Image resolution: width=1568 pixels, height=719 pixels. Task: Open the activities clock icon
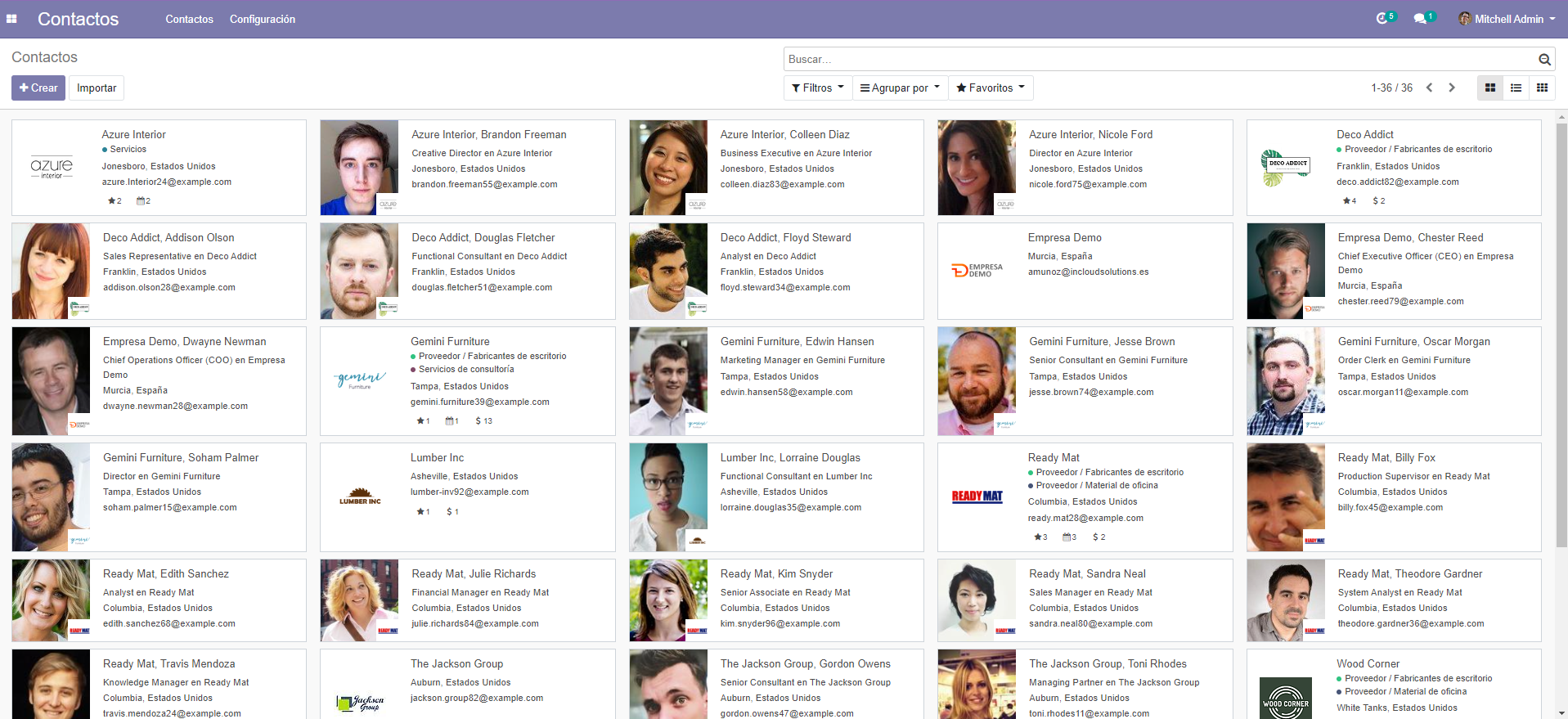pos(1382,18)
